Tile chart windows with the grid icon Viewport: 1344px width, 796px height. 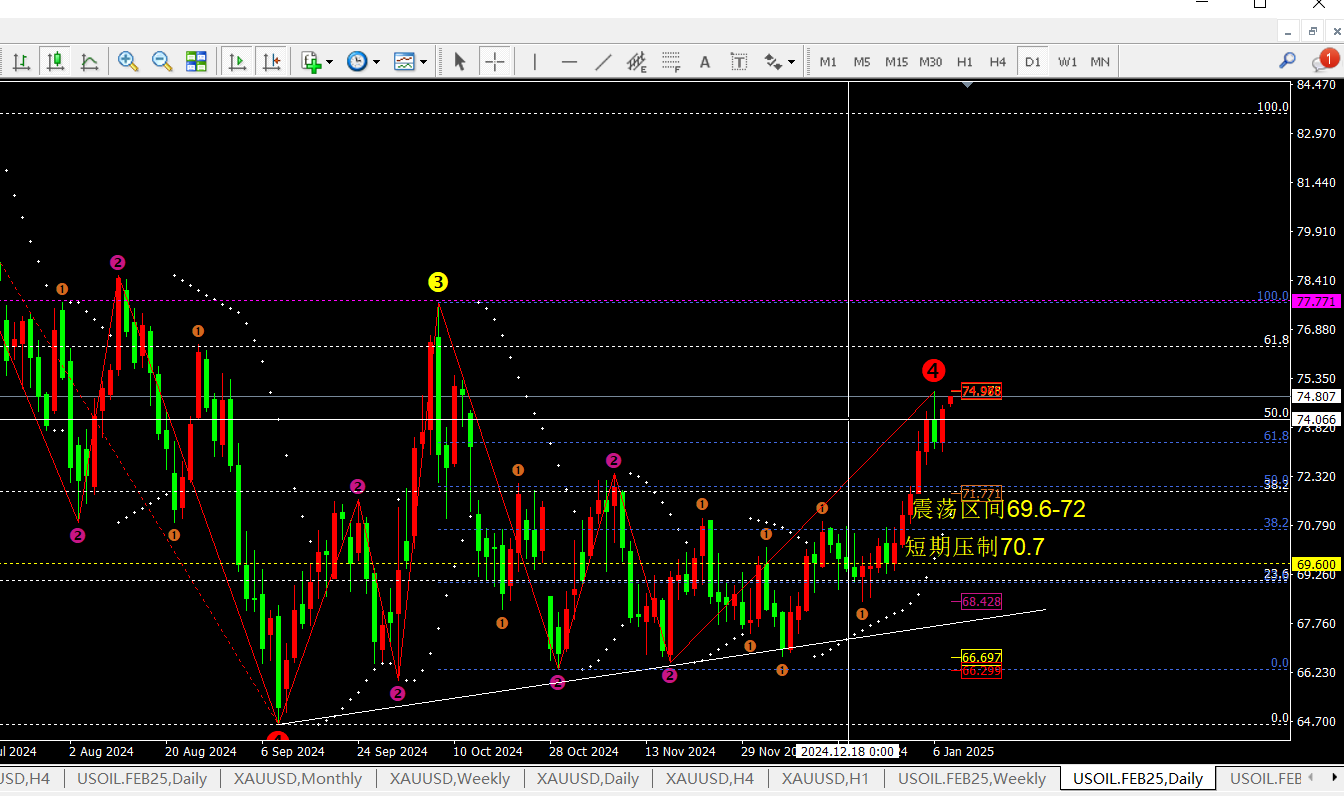coord(196,62)
